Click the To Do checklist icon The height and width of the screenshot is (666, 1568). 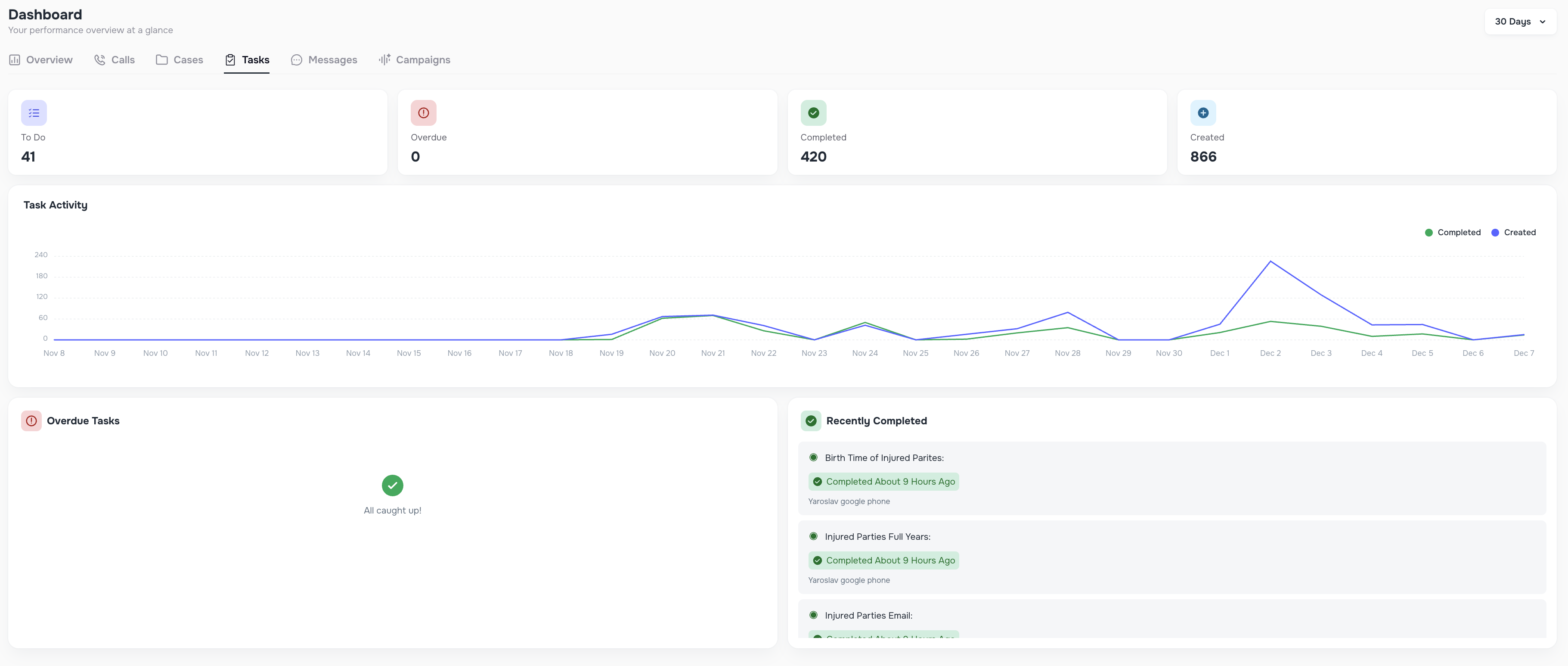(34, 113)
